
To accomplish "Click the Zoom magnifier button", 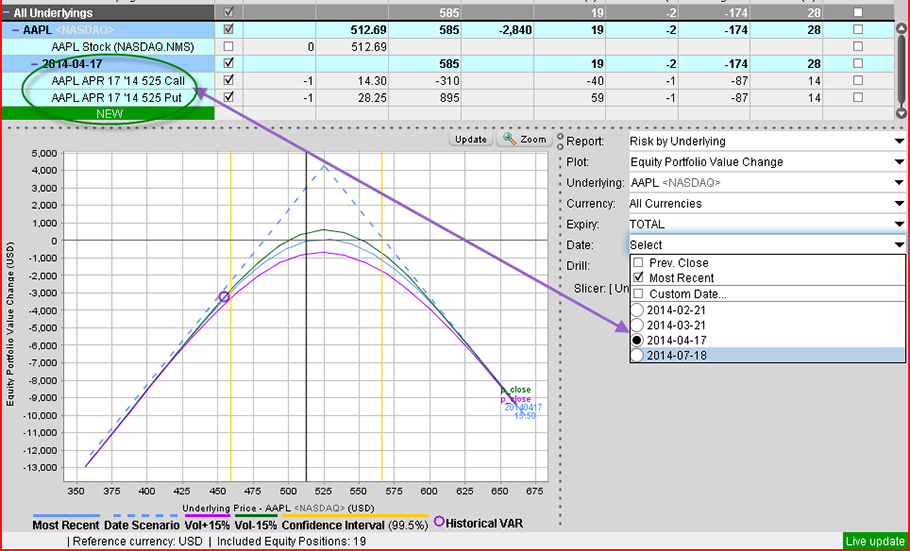I will (x=524, y=139).
